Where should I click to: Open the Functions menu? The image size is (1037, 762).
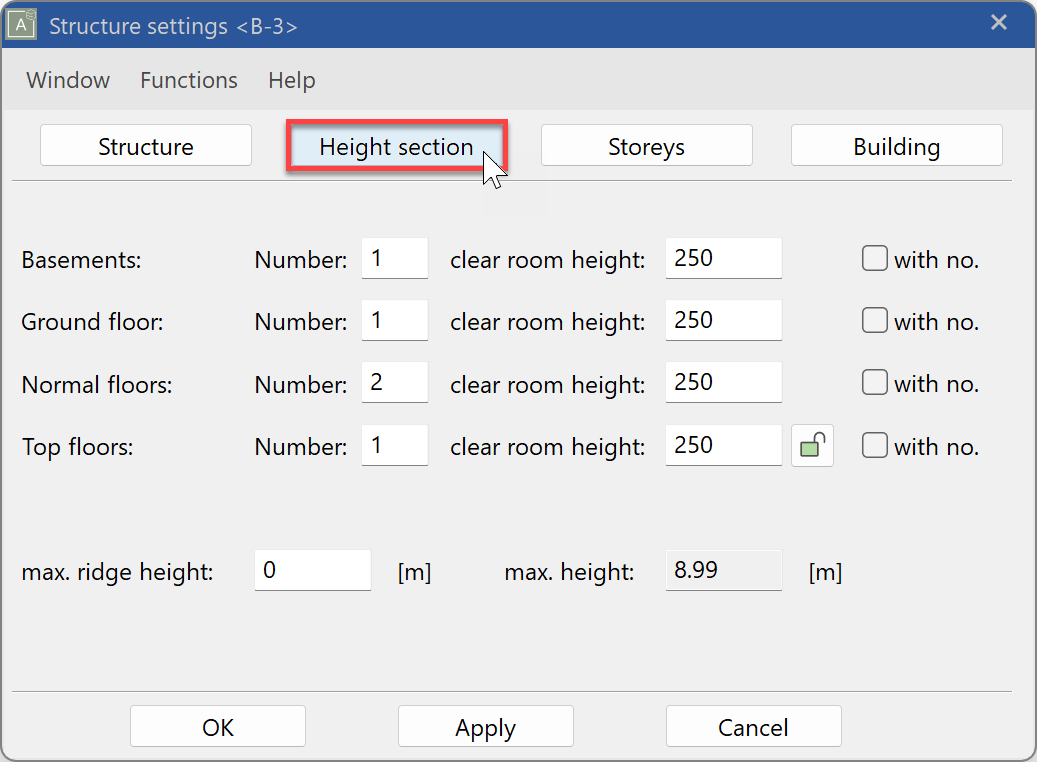click(188, 80)
